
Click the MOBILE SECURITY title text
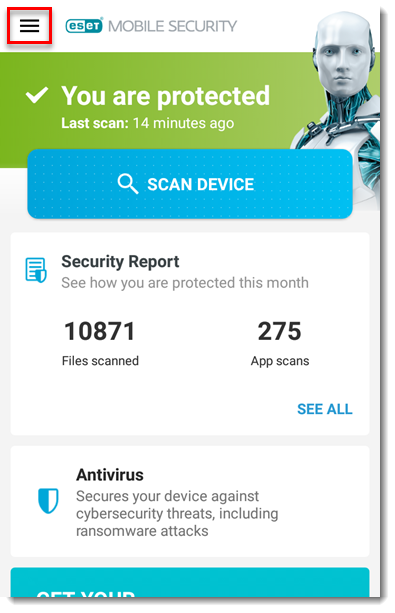pos(172,26)
